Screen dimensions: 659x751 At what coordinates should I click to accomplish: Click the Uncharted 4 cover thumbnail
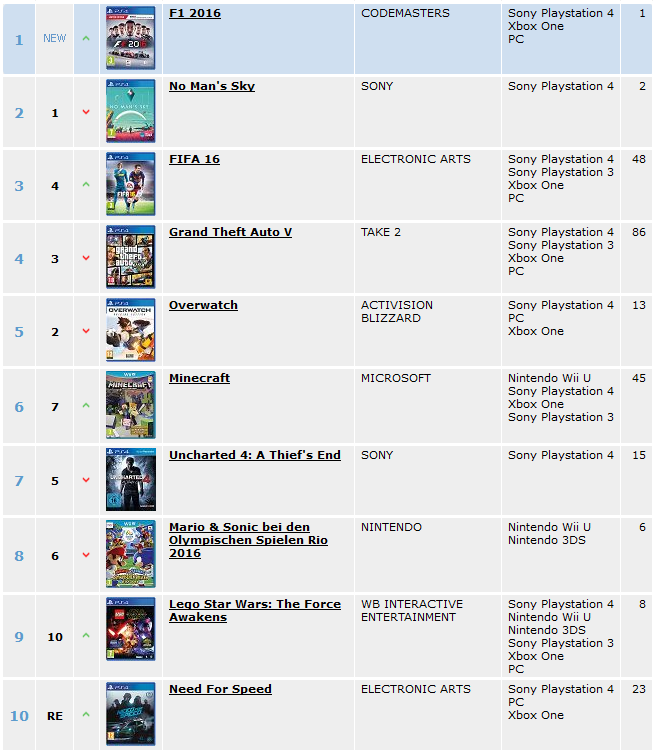tap(131, 480)
